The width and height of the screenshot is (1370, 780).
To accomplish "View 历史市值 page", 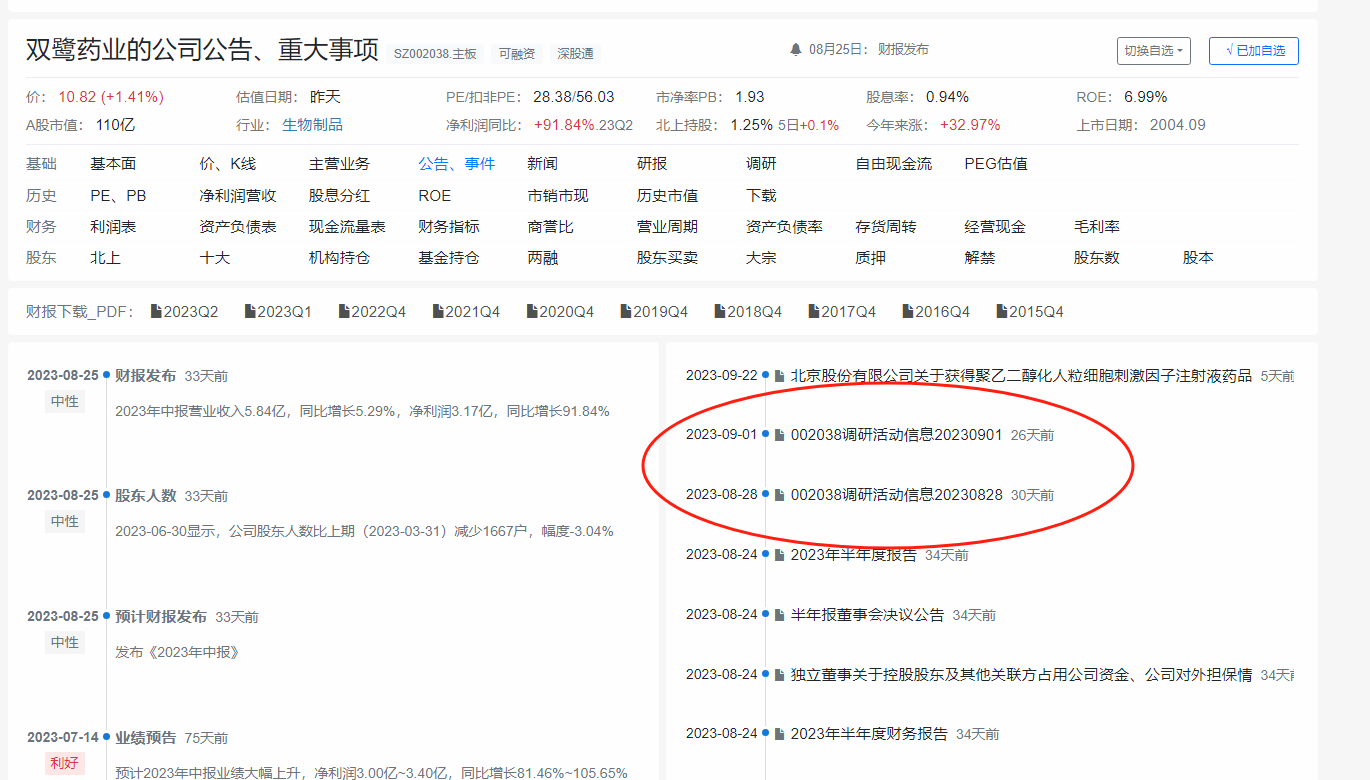I will click(x=667, y=196).
